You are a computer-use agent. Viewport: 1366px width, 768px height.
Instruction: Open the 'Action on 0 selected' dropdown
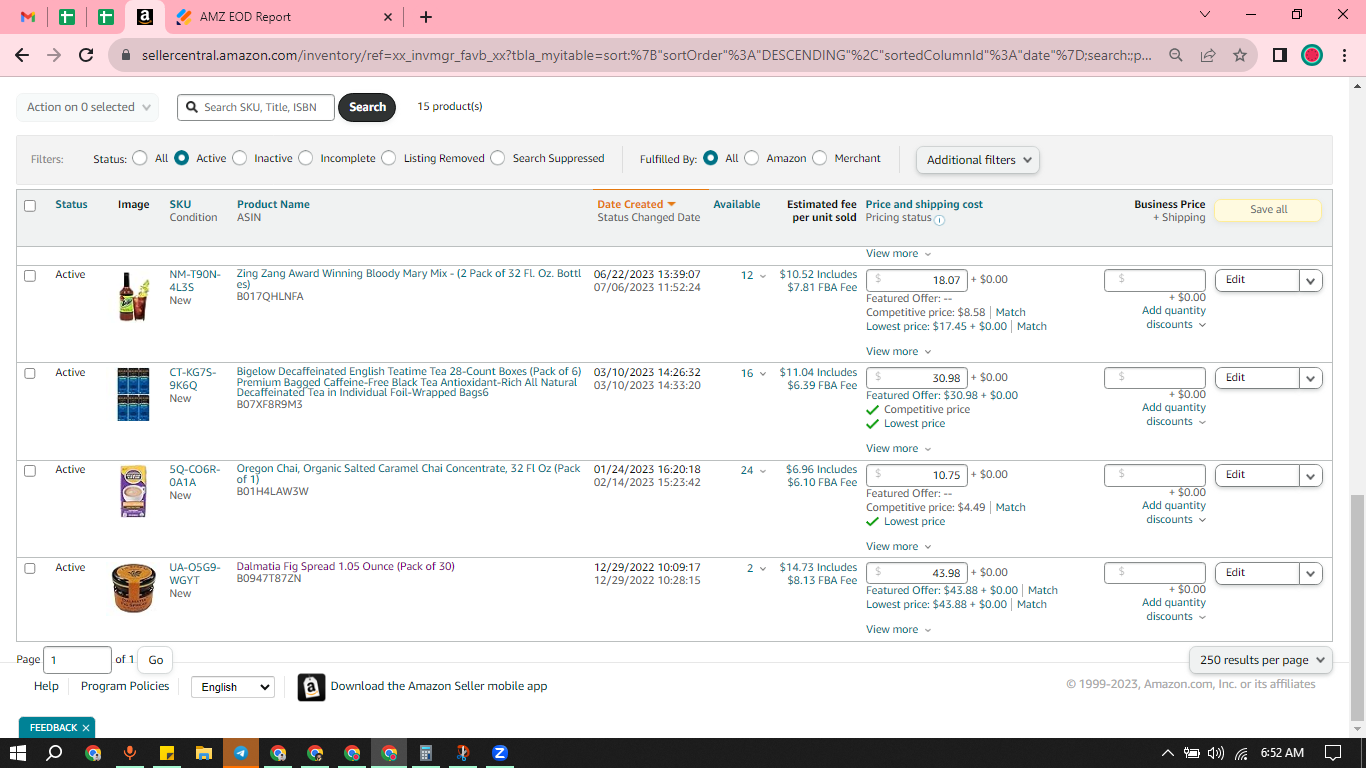pos(88,107)
